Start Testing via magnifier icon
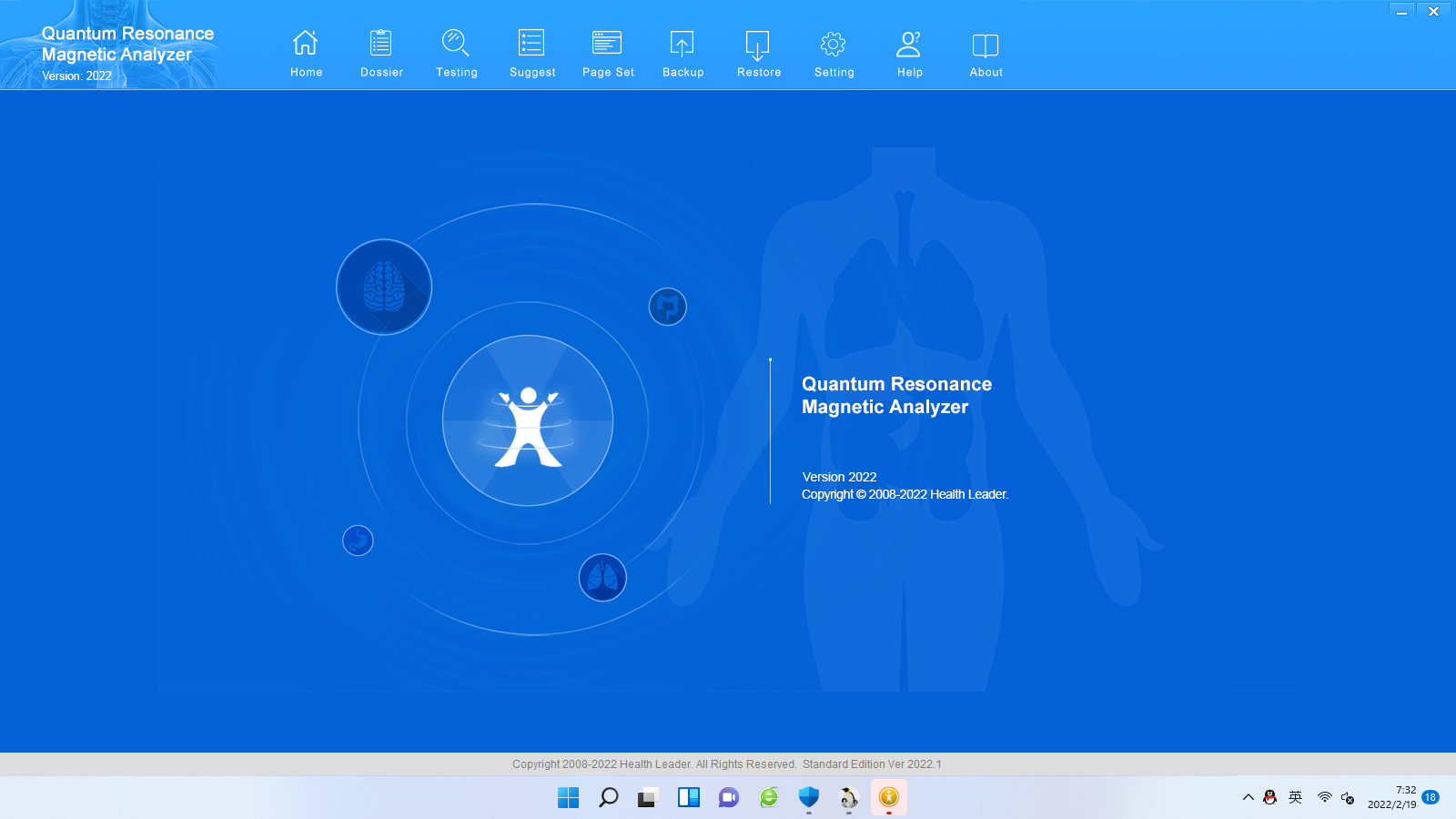Viewport: 1456px width, 819px height. point(456,43)
